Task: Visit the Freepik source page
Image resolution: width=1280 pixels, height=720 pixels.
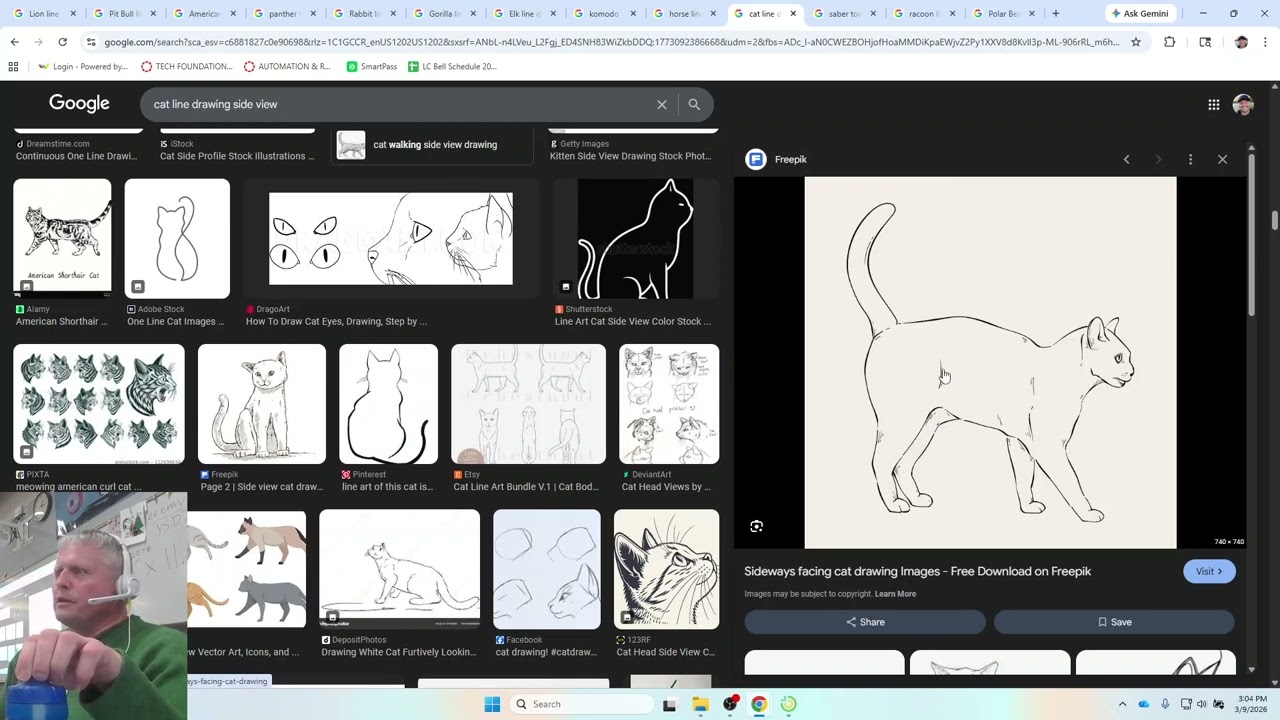Action: [1209, 571]
